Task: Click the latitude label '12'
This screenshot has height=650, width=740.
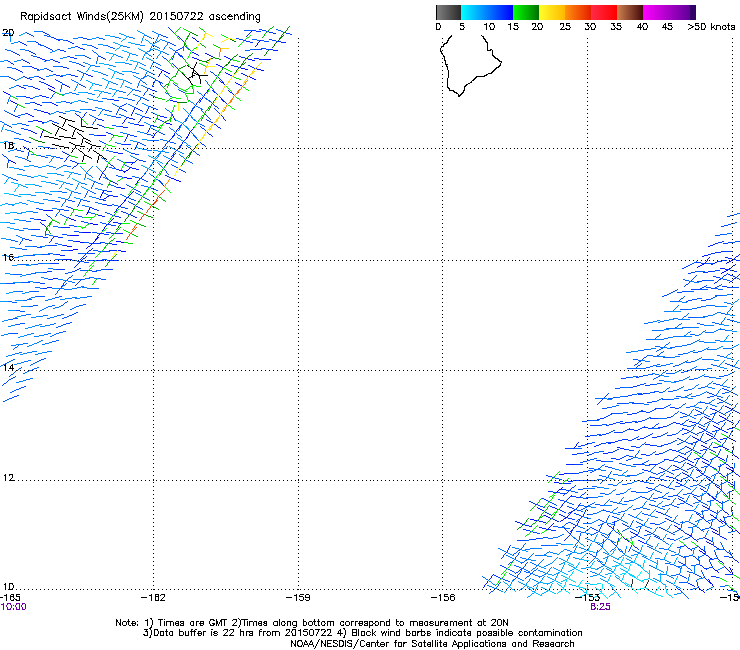Action: click(x=8, y=478)
